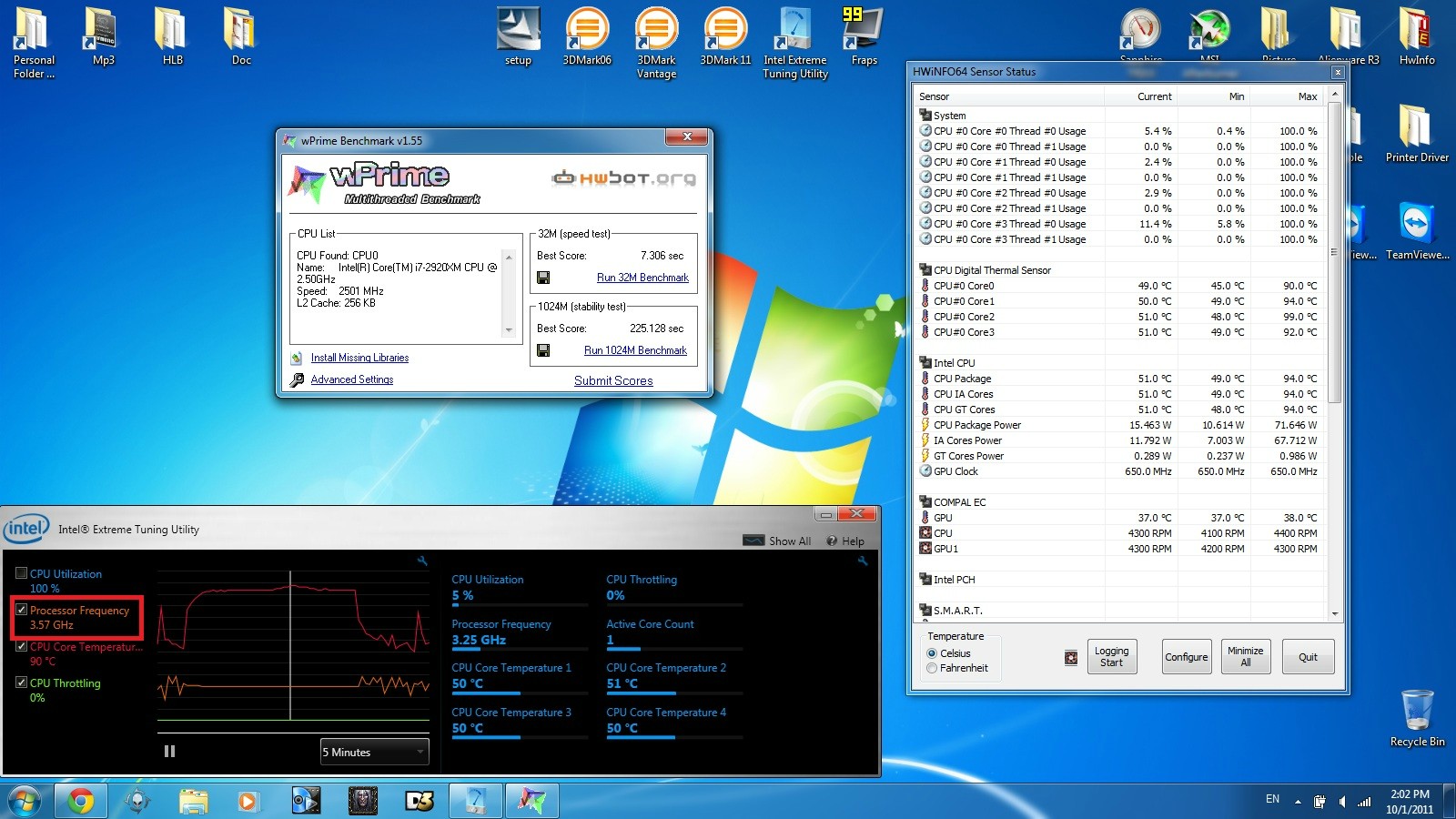Click the EN language indicator in taskbar

tap(1272, 799)
